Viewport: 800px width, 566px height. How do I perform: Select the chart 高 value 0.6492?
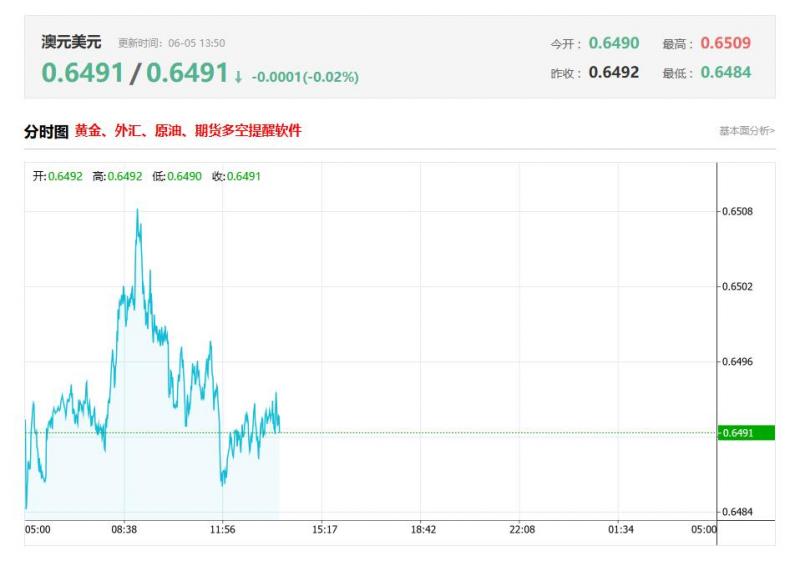tap(125, 177)
